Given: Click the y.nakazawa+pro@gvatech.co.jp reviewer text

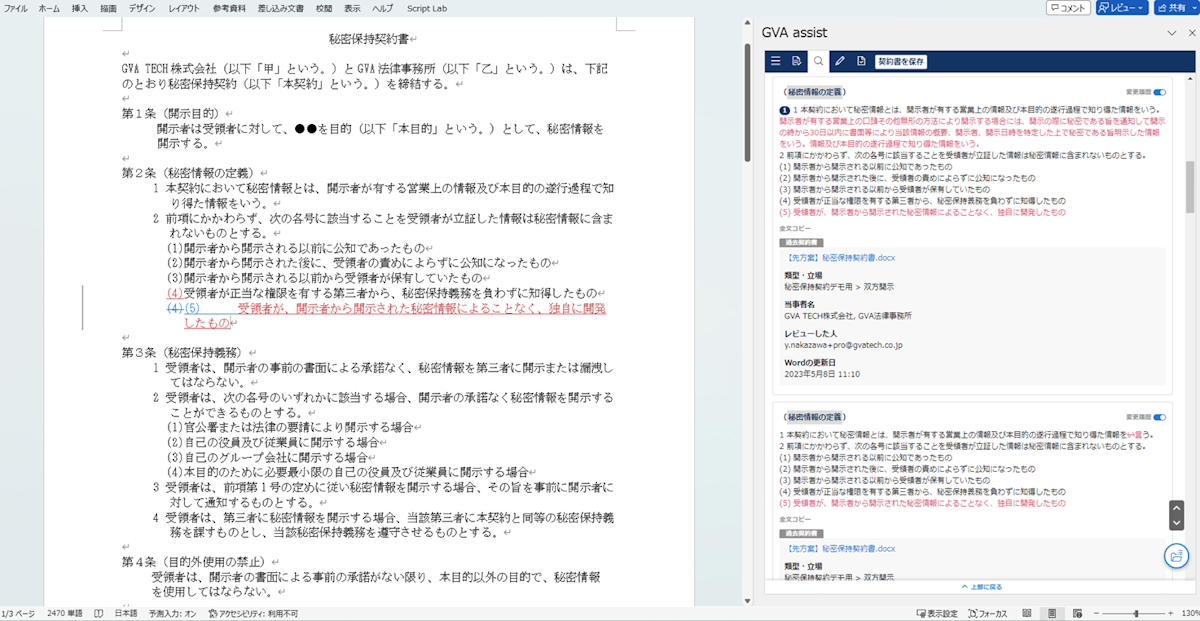Looking at the screenshot, I should point(843,344).
